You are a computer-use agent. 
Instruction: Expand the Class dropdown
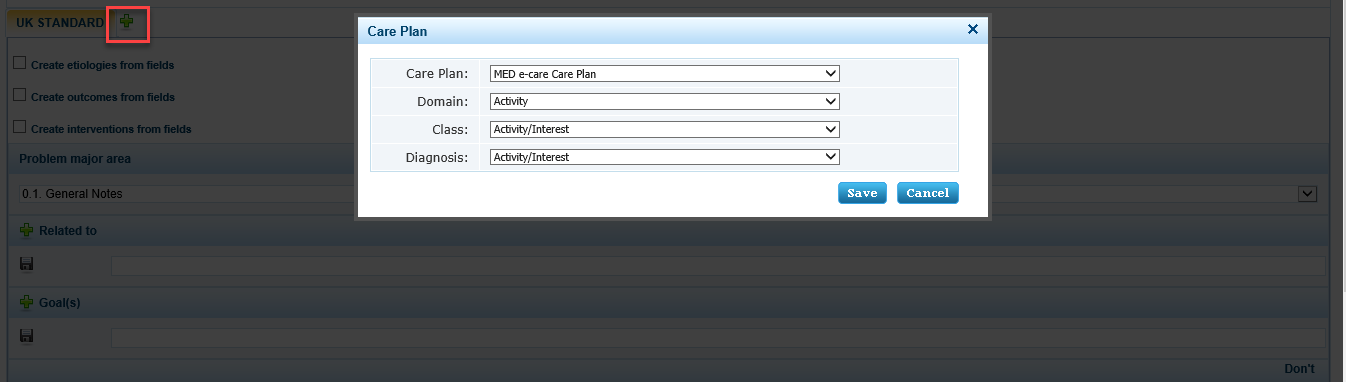pyautogui.click(x=664, y=129)
